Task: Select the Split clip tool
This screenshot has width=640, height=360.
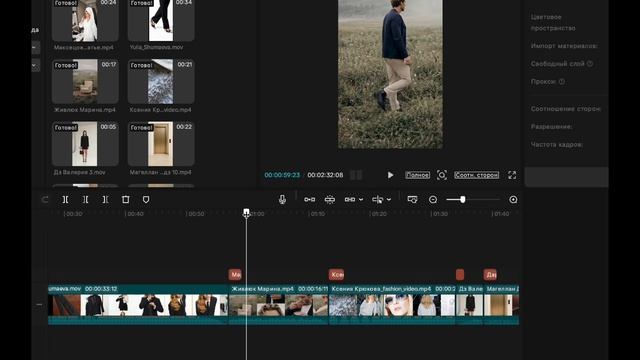Action: point(65,200)
